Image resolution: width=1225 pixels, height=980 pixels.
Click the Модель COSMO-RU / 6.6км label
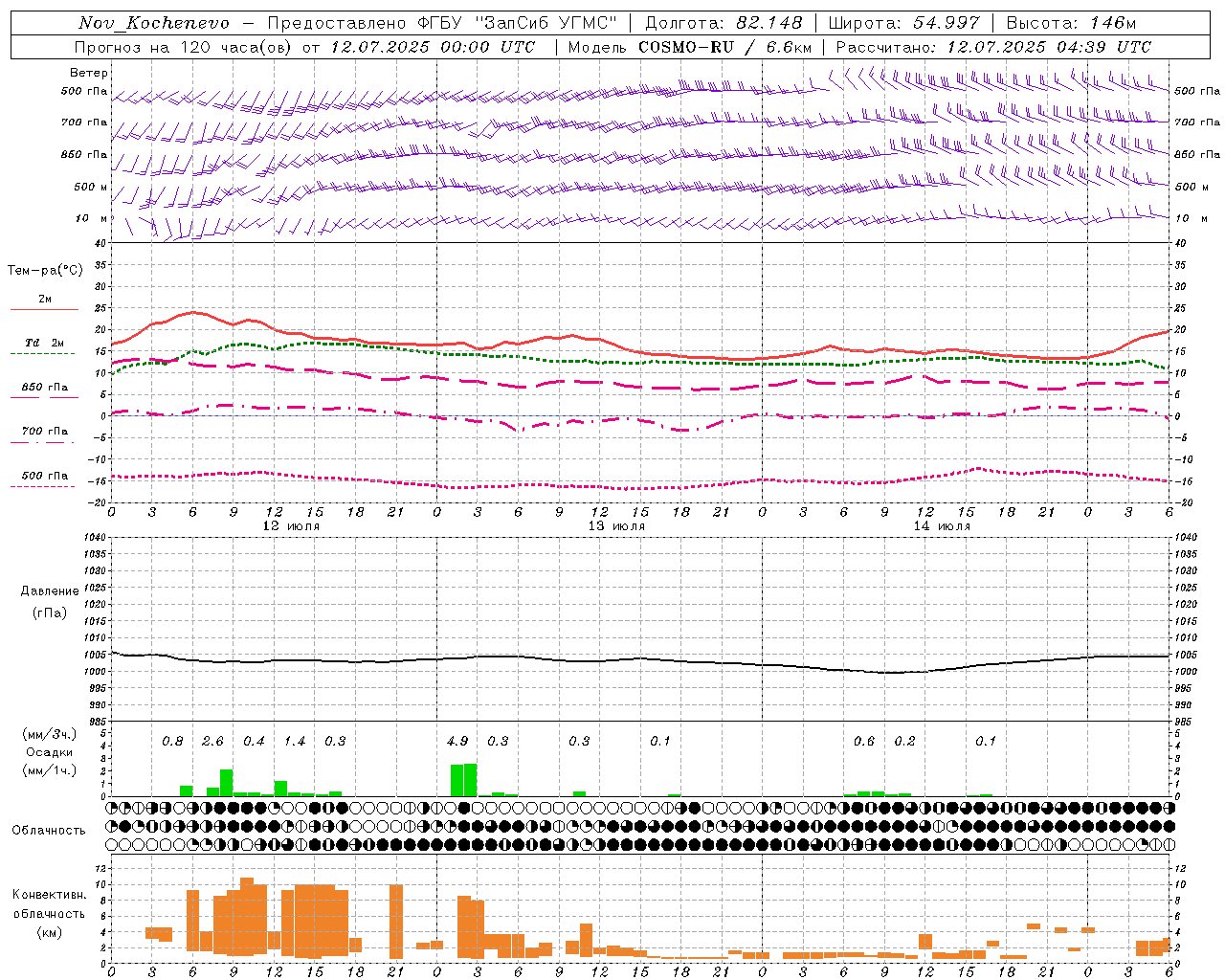[x=689, y=47]
